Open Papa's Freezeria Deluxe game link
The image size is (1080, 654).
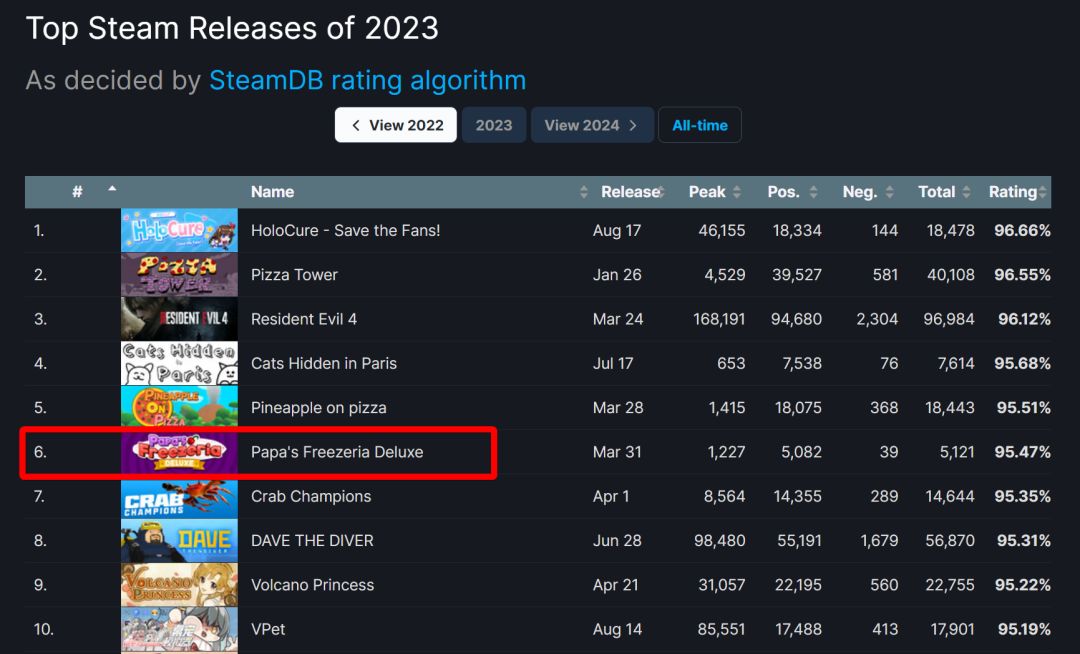[x=337, y=452]
